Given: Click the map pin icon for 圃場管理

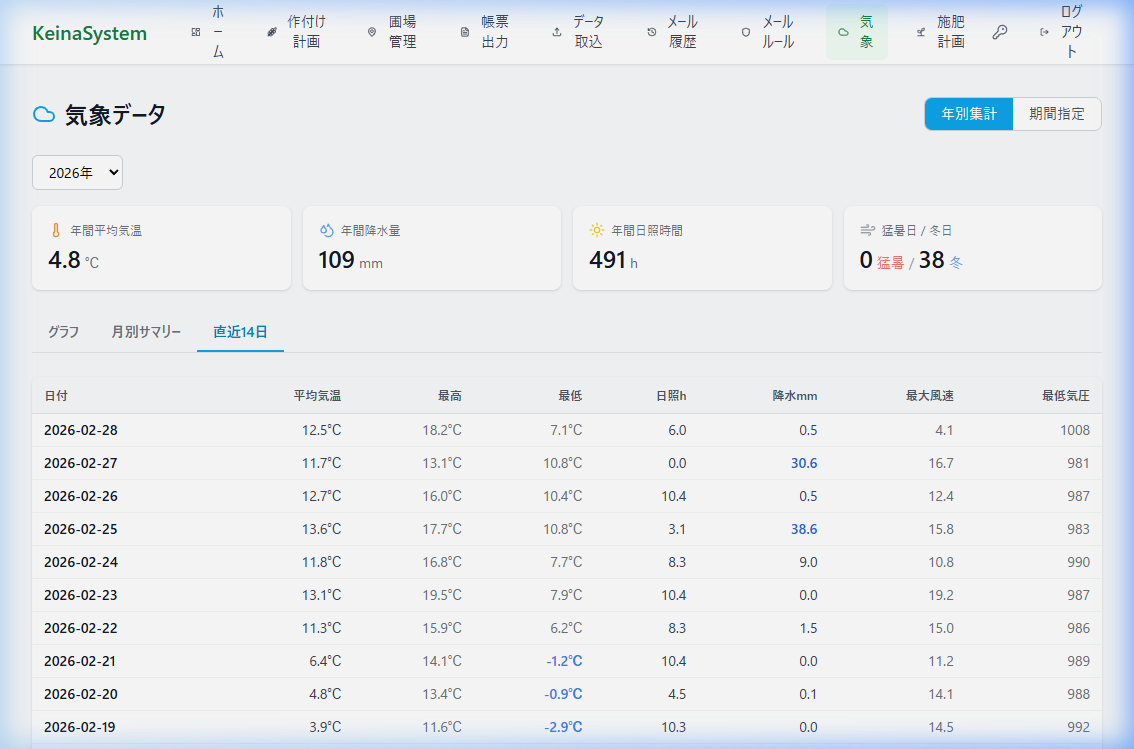Looking at the screenshot, I should pos(372,32).
